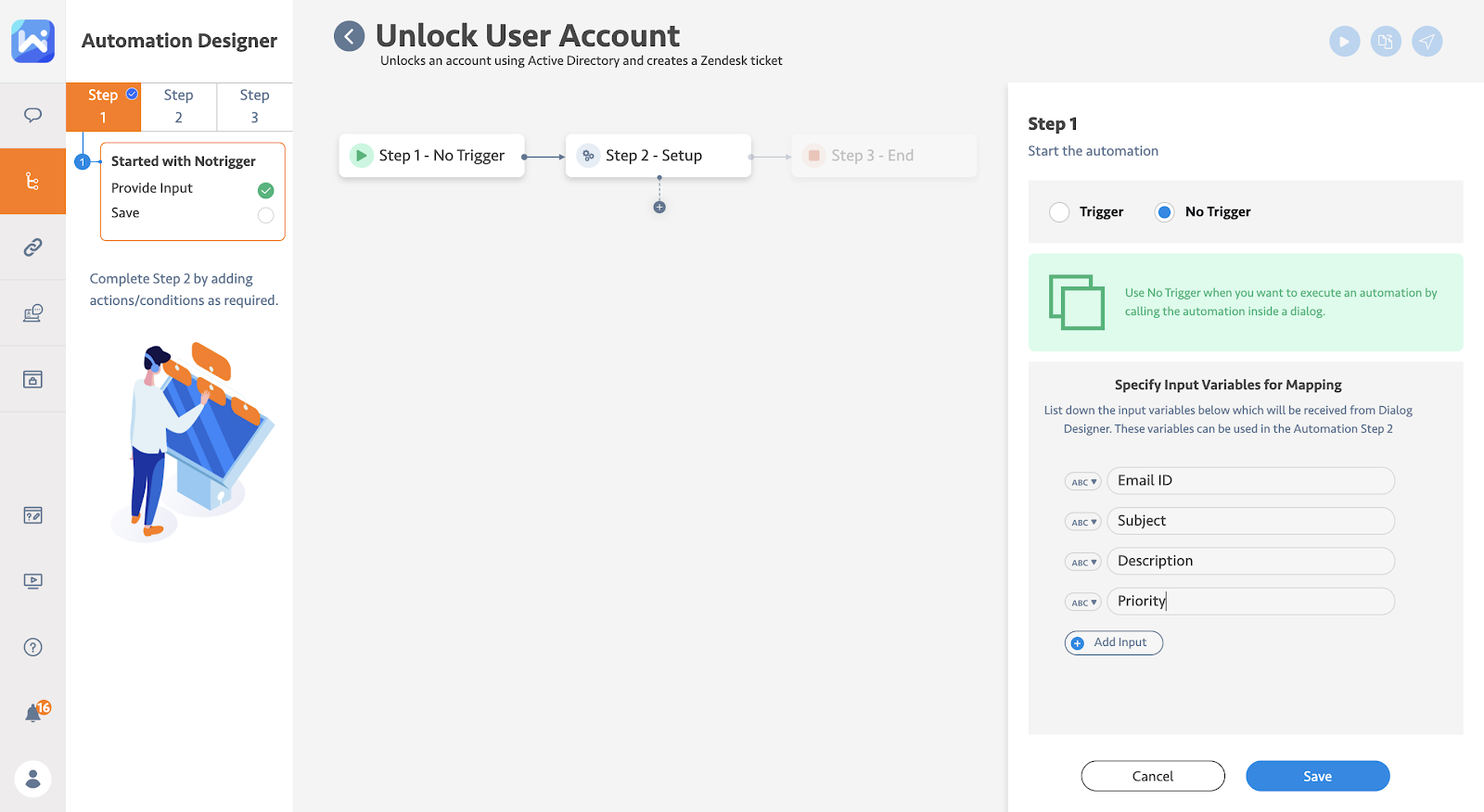Image resolution: width=1484 pixels, height=812 pixels.
Task: Click the Description input field
Action: click(x=1250, y=561)
